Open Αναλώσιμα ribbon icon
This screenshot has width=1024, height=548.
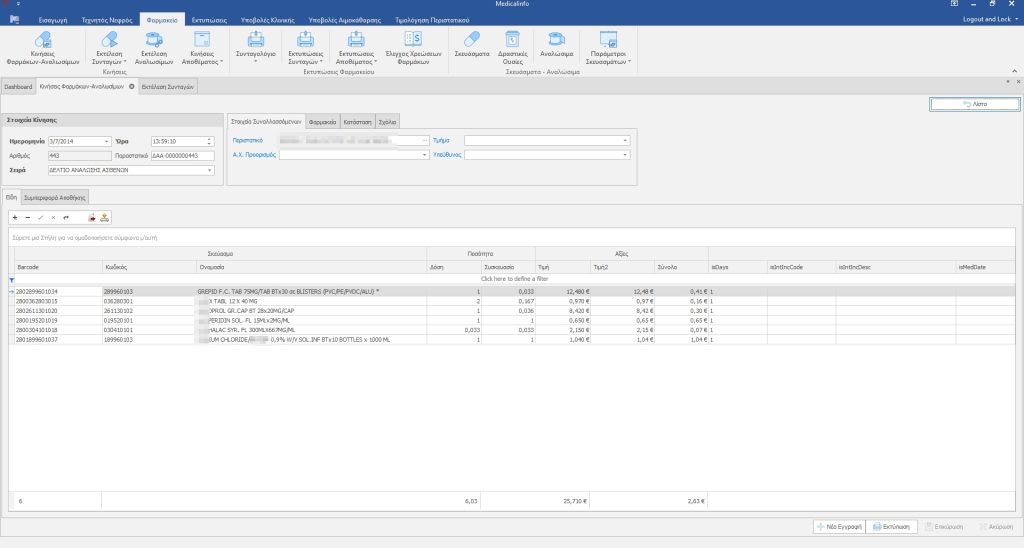[x=555, y=40]
